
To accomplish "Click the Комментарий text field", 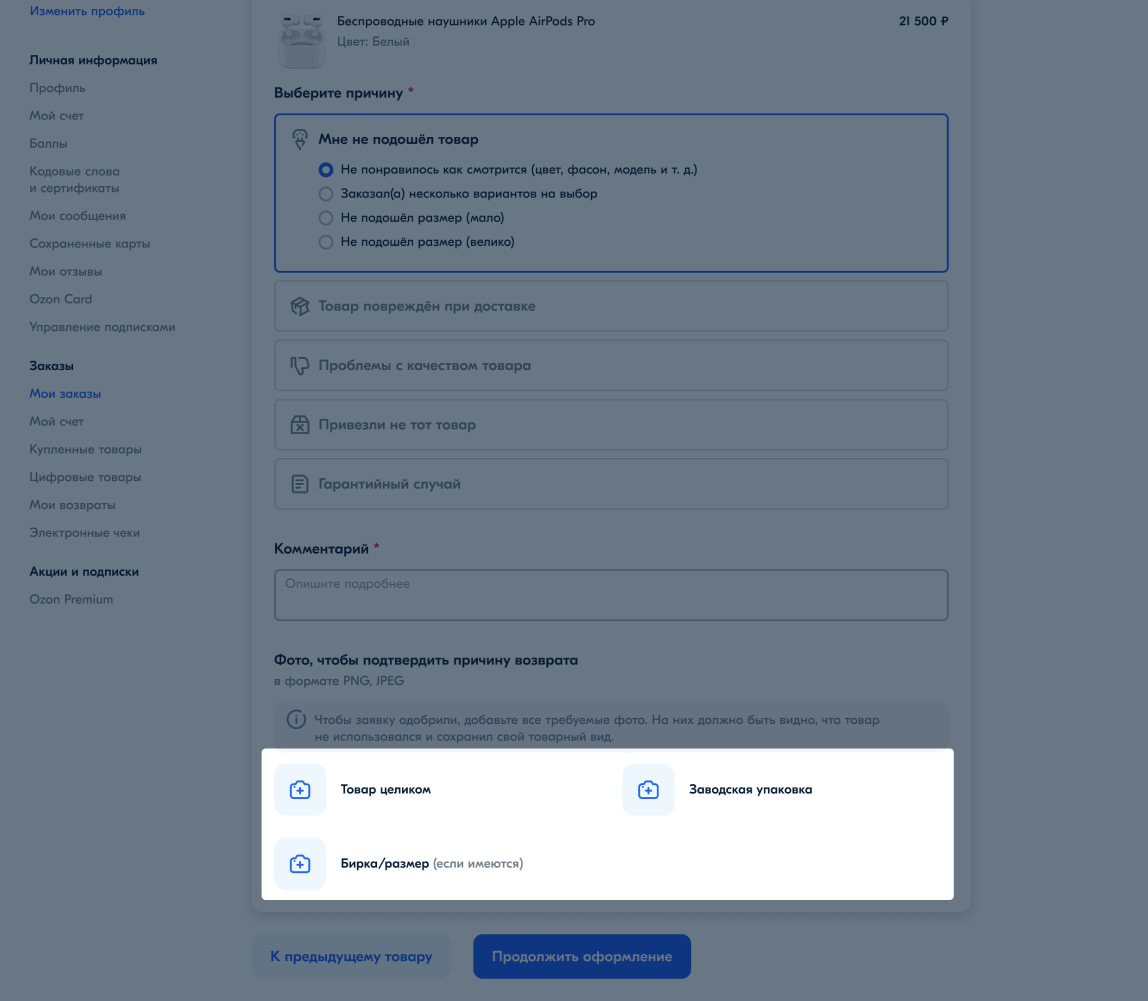I will click(611, 595).
